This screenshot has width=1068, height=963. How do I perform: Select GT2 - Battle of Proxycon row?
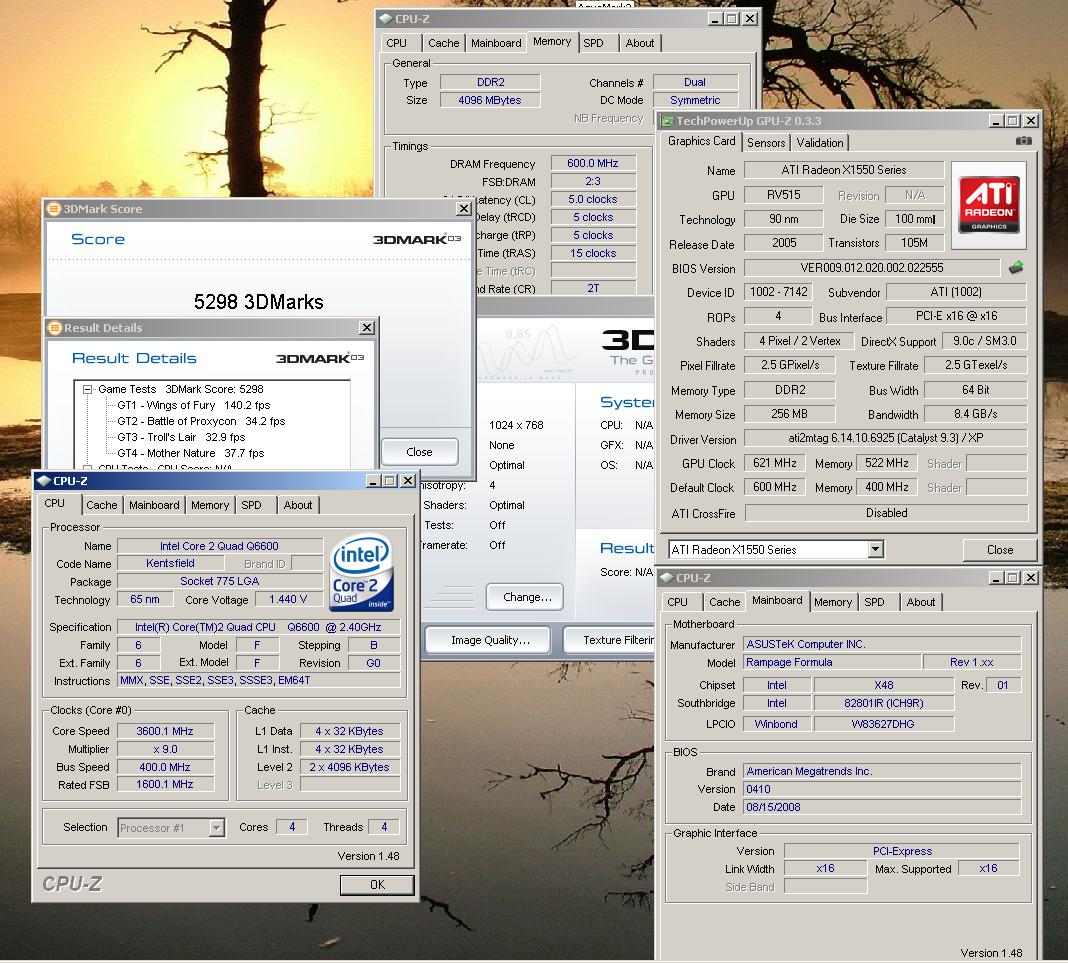tap(201, 421)
